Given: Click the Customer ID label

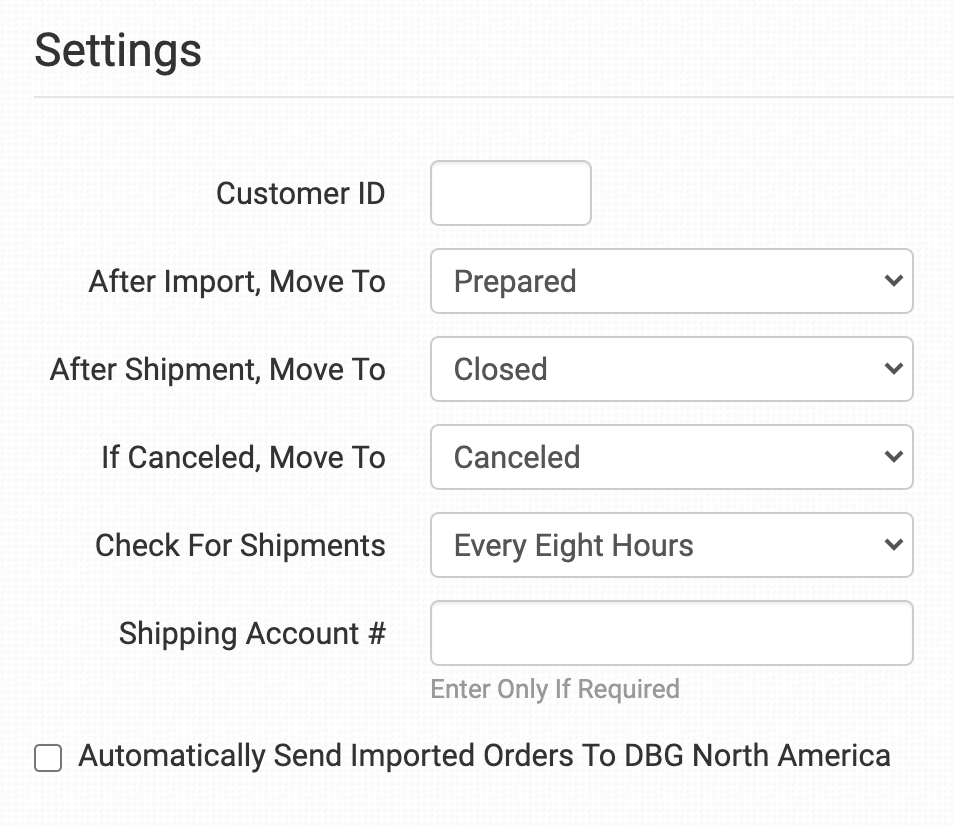Looking at the screenshot, I should coord(300,193).
